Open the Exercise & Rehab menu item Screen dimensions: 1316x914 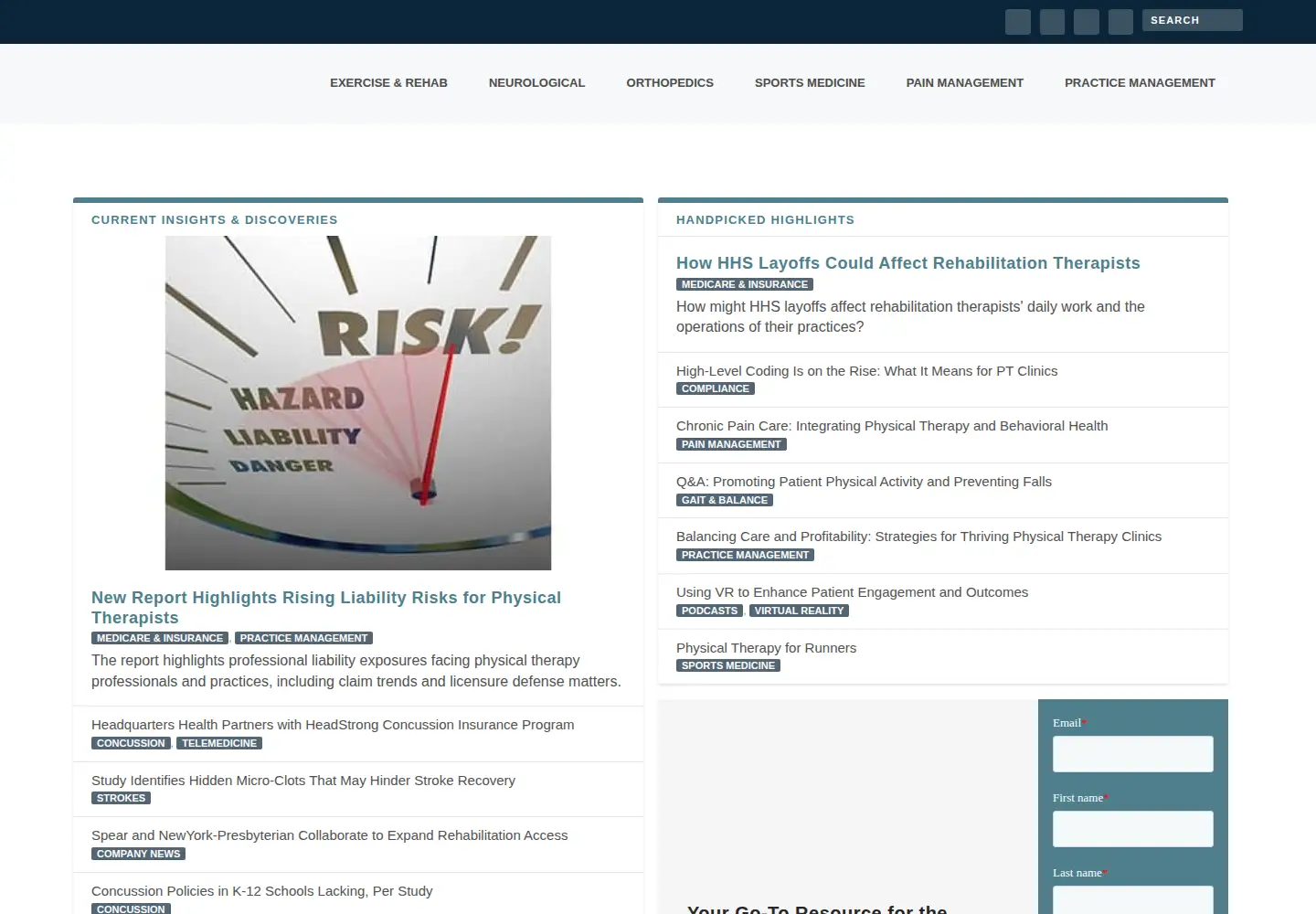(x=388, y=83)
